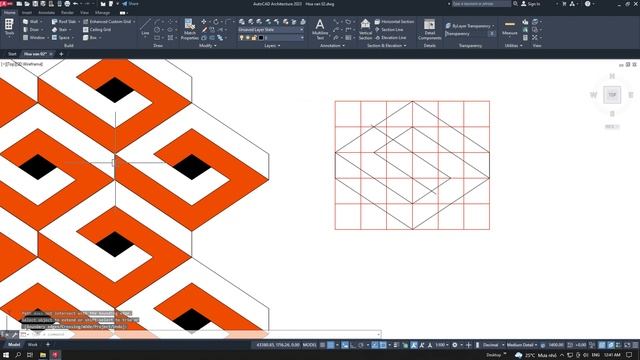640x360 pixels.
Task: Add new drawing tab with plus button
Action: tap(61, 54)
